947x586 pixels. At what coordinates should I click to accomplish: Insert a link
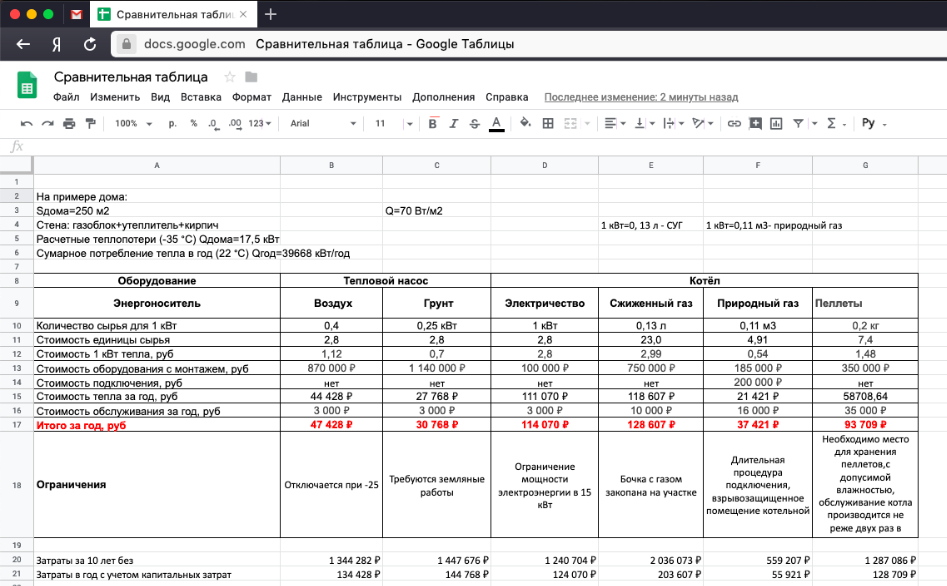(x=734, y=124)
